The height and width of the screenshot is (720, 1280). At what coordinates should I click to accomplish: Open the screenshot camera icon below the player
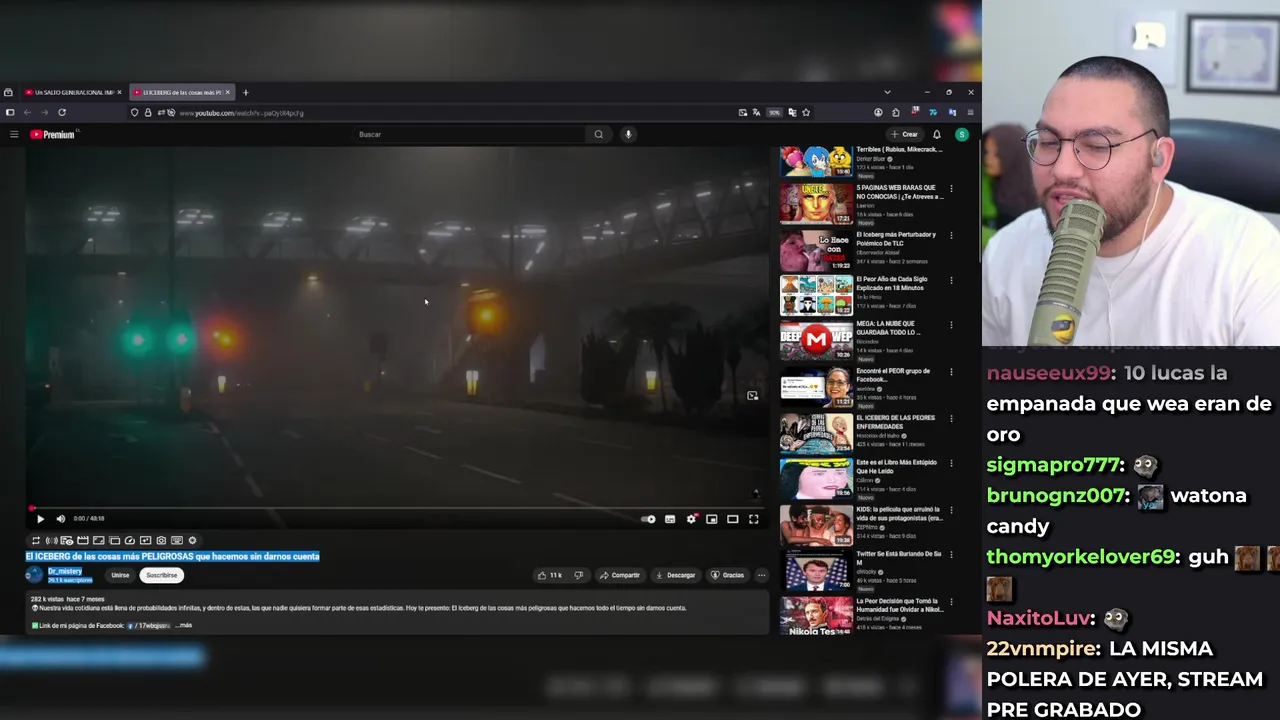(x=161, y=541)
